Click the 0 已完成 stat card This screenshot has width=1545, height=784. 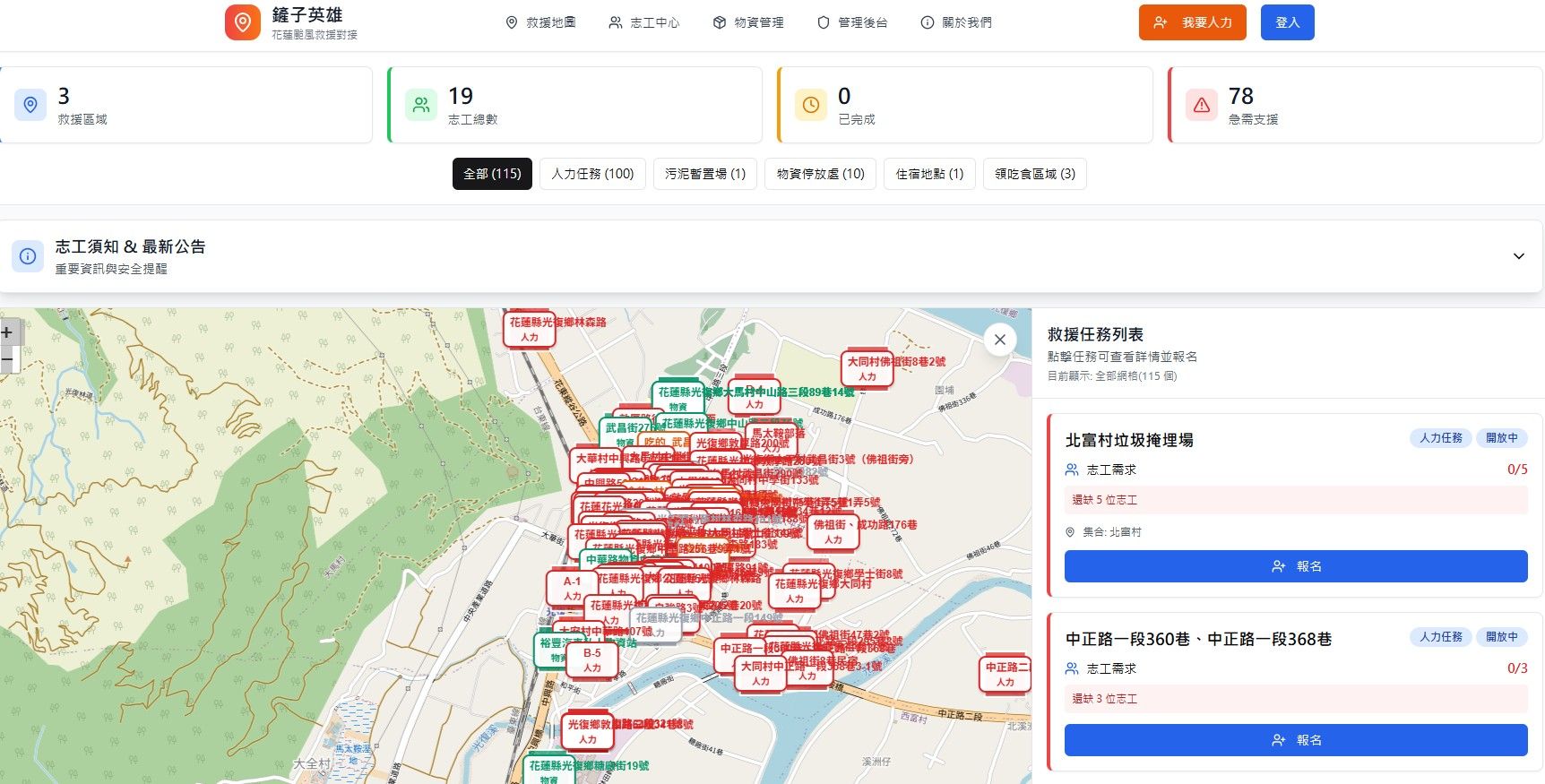pyautogui.click(x=965, y=105)
